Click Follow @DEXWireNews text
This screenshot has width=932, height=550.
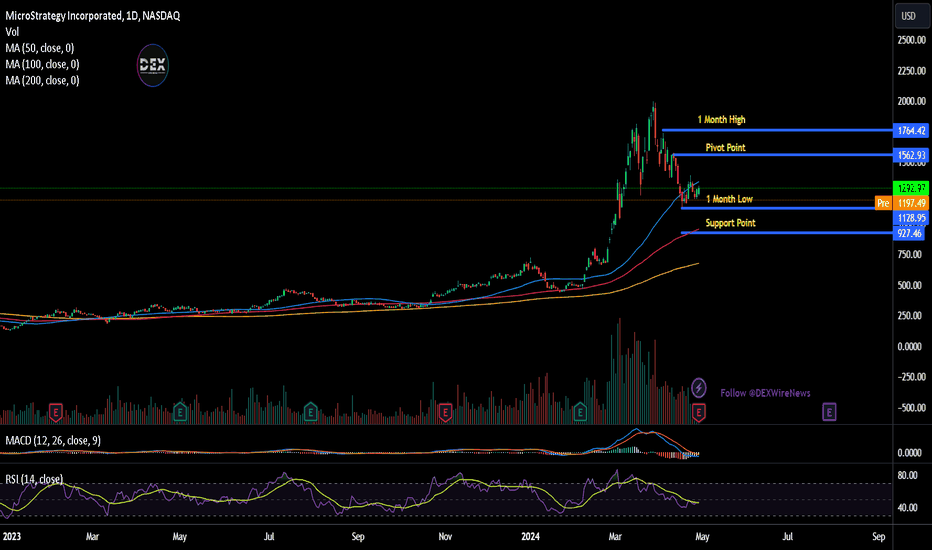tap(765, 393)
